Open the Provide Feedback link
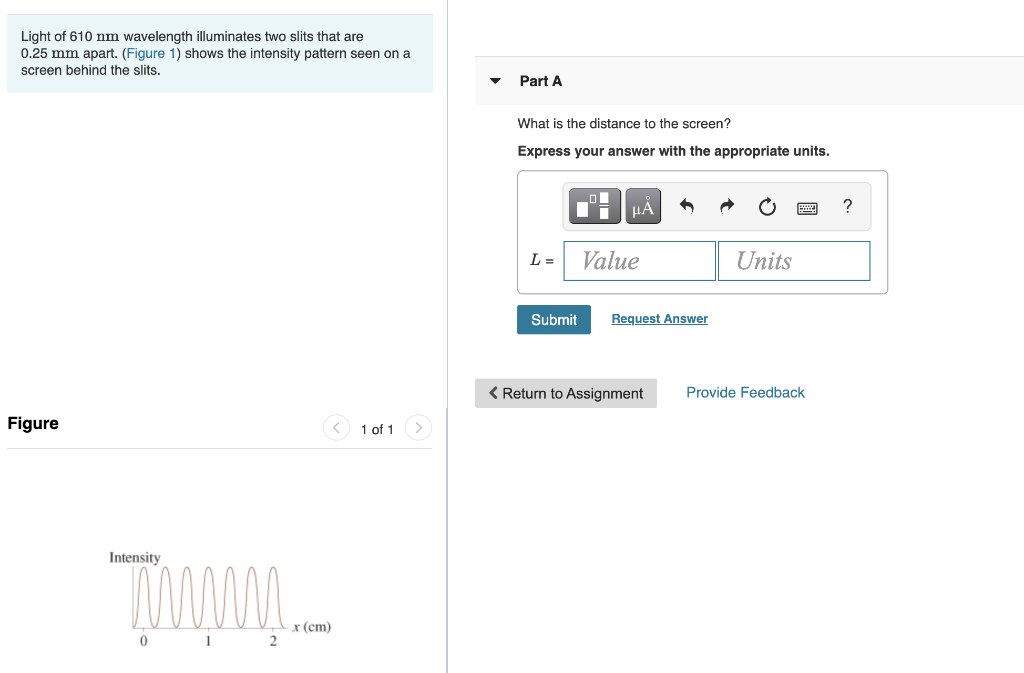 click(x=745, y=392)
